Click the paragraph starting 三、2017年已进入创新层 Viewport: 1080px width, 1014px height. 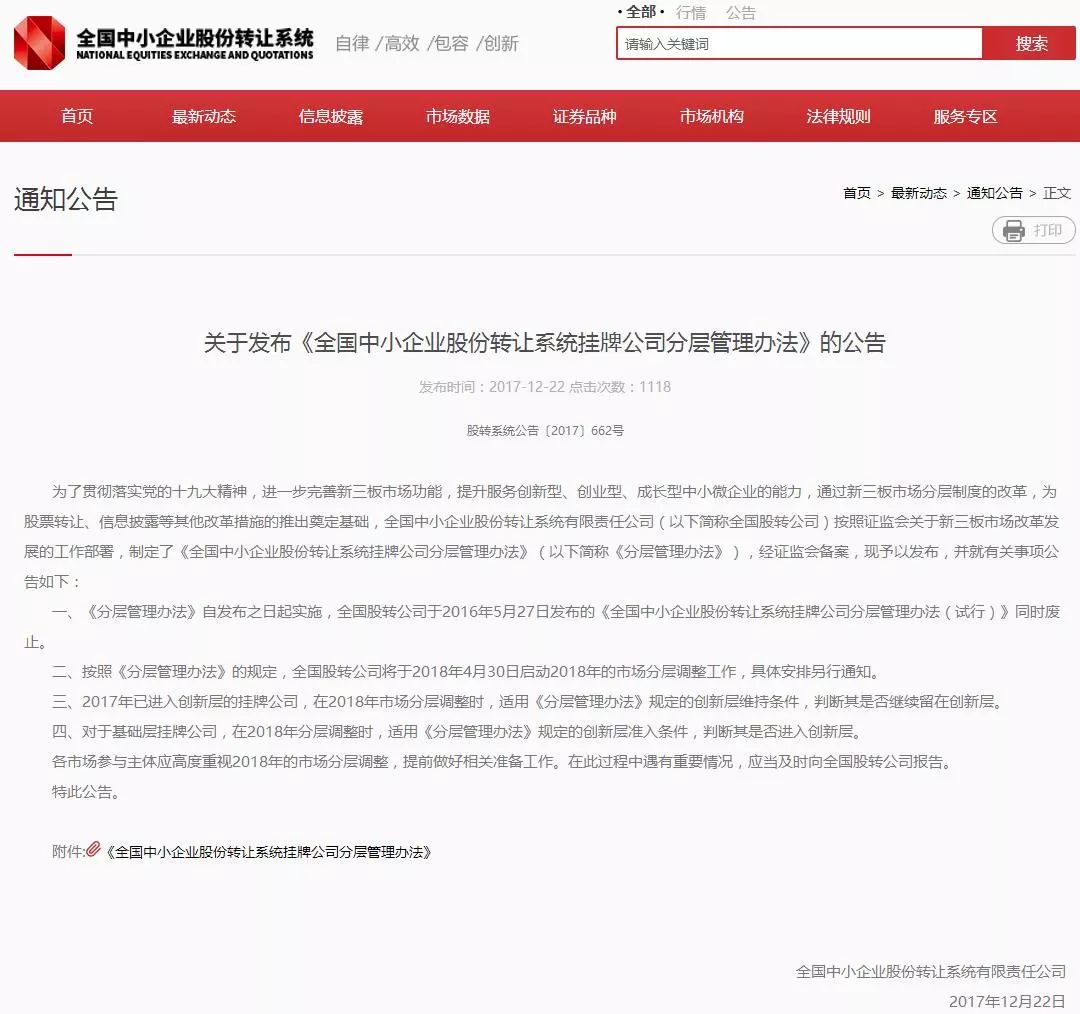click(530, 701)
